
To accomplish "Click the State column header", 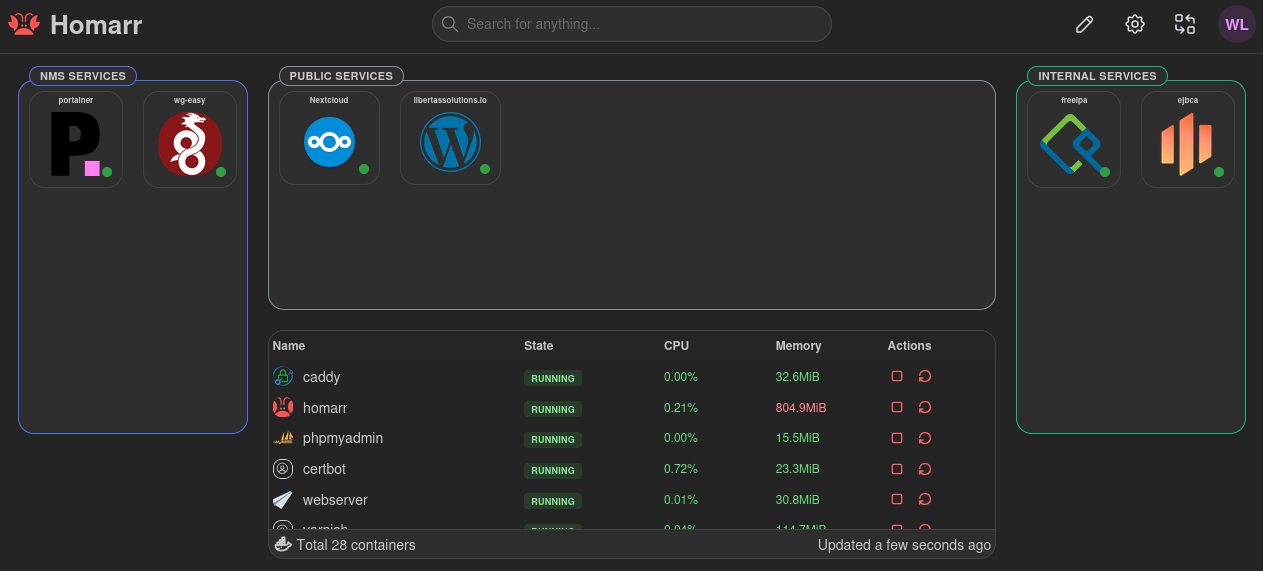I will click(538, 346).
